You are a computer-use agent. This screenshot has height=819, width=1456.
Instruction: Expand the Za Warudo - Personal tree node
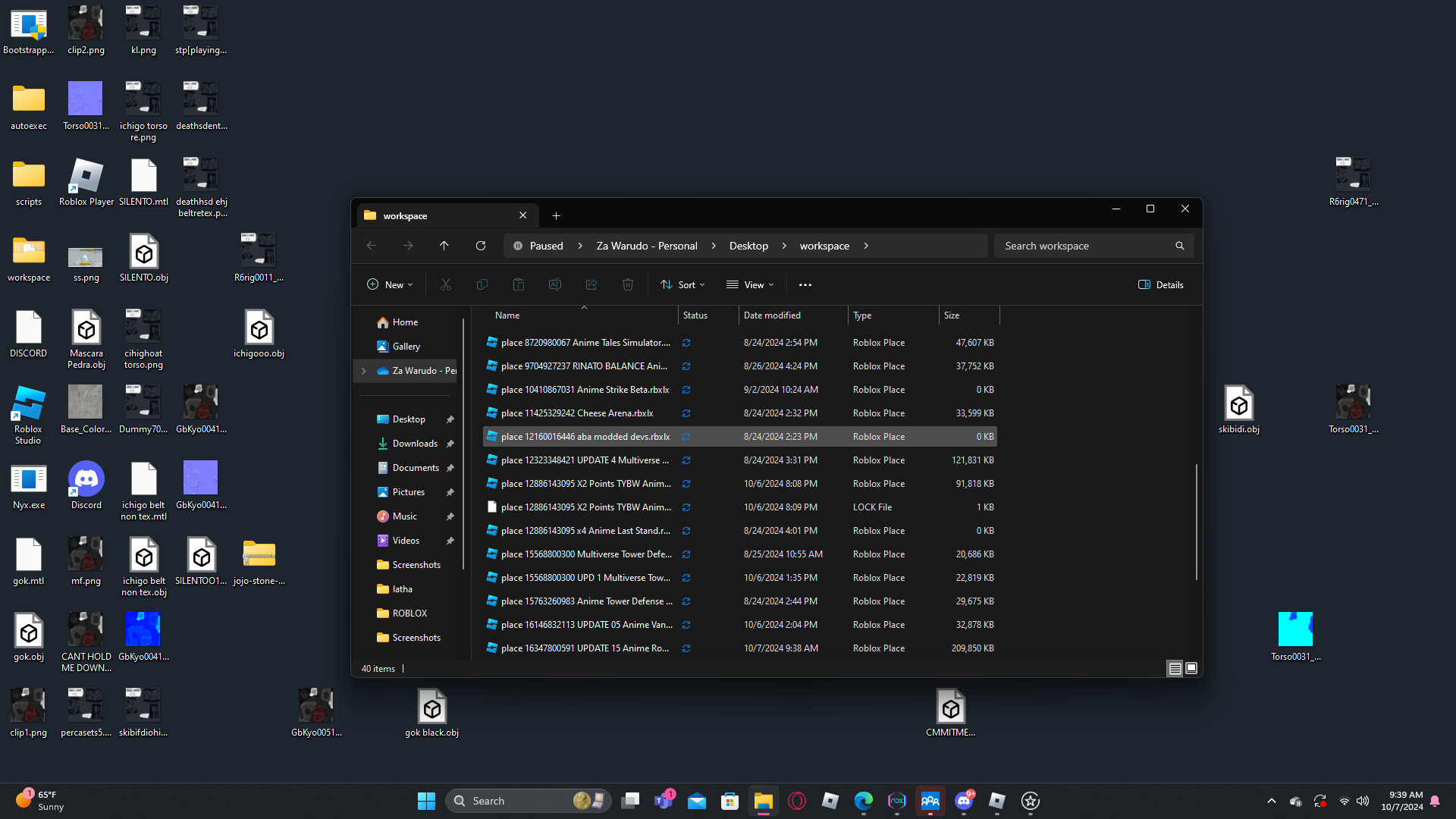tap(364, 371)
